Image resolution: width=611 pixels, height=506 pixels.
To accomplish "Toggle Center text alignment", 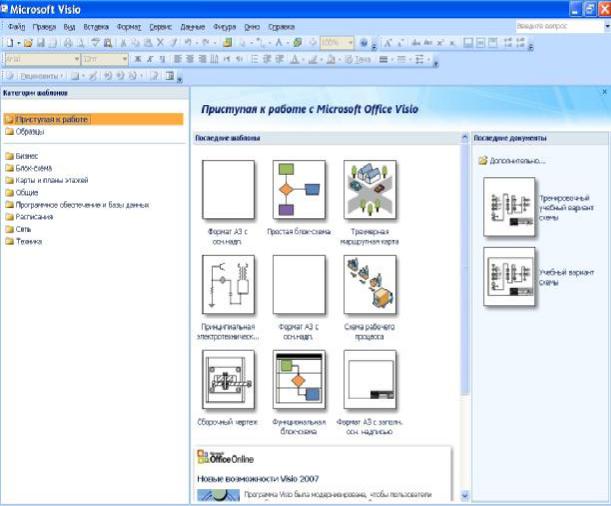I will [190, 59].
